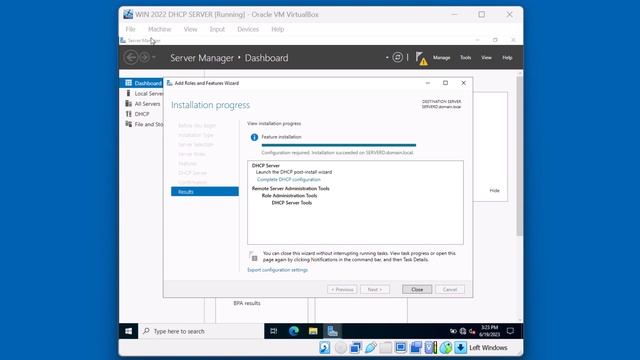Click the network globe tray icon
Viewport: 640px width, 360px height.
(x=463, y=331)
